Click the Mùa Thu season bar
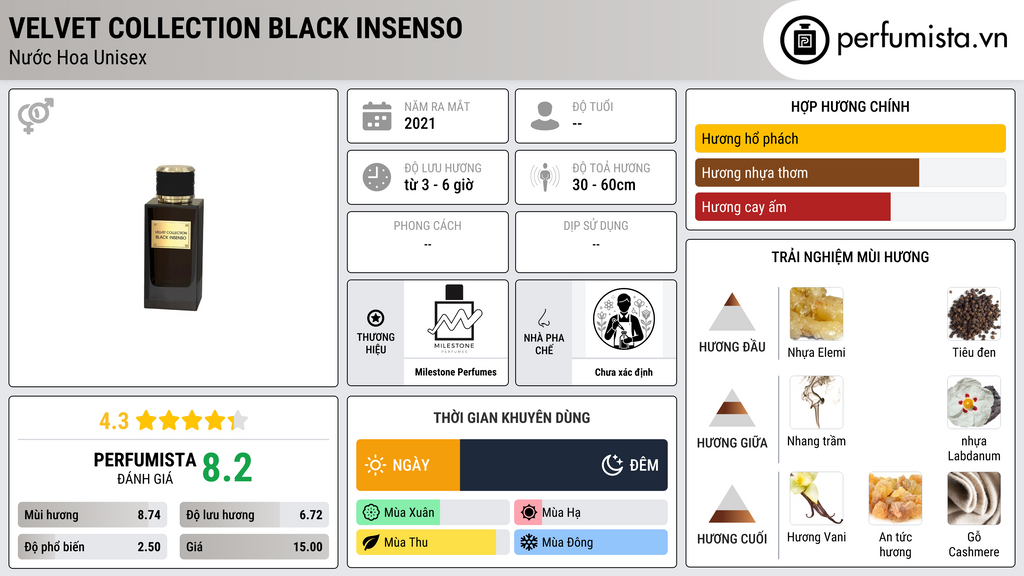 (x=432, y=543)
